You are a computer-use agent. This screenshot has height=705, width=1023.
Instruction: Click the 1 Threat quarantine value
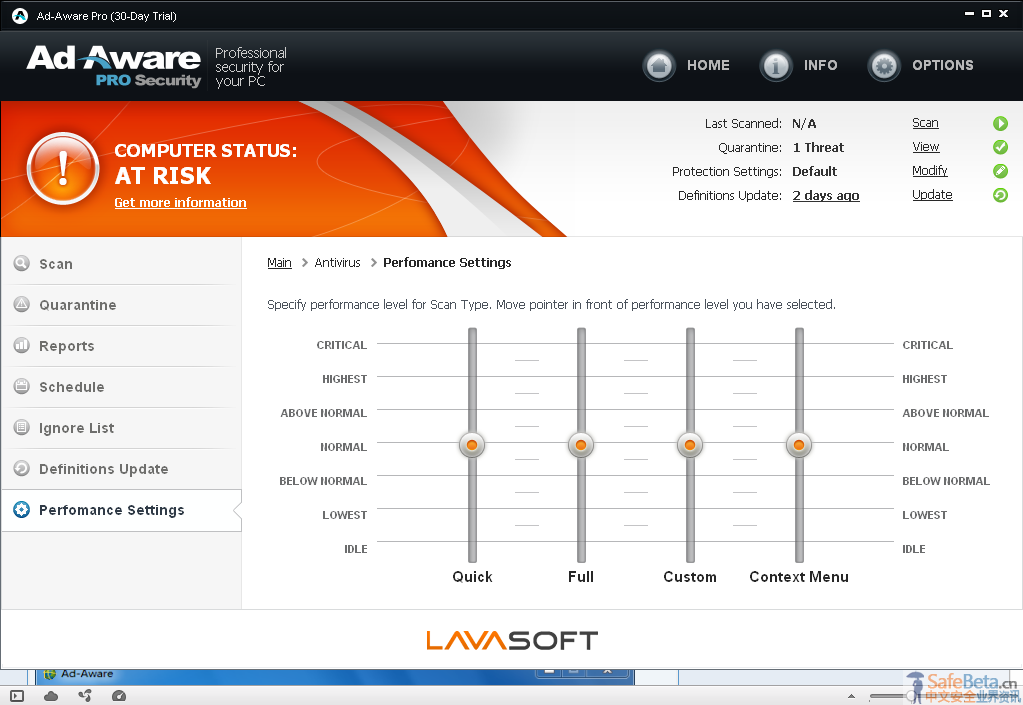pos(818,147)
